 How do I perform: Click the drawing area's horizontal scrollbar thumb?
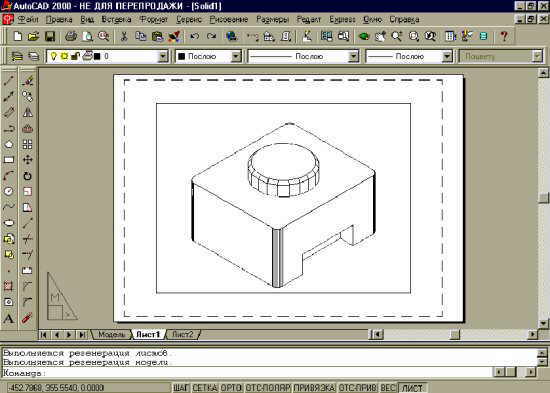[x=455, y=334]
